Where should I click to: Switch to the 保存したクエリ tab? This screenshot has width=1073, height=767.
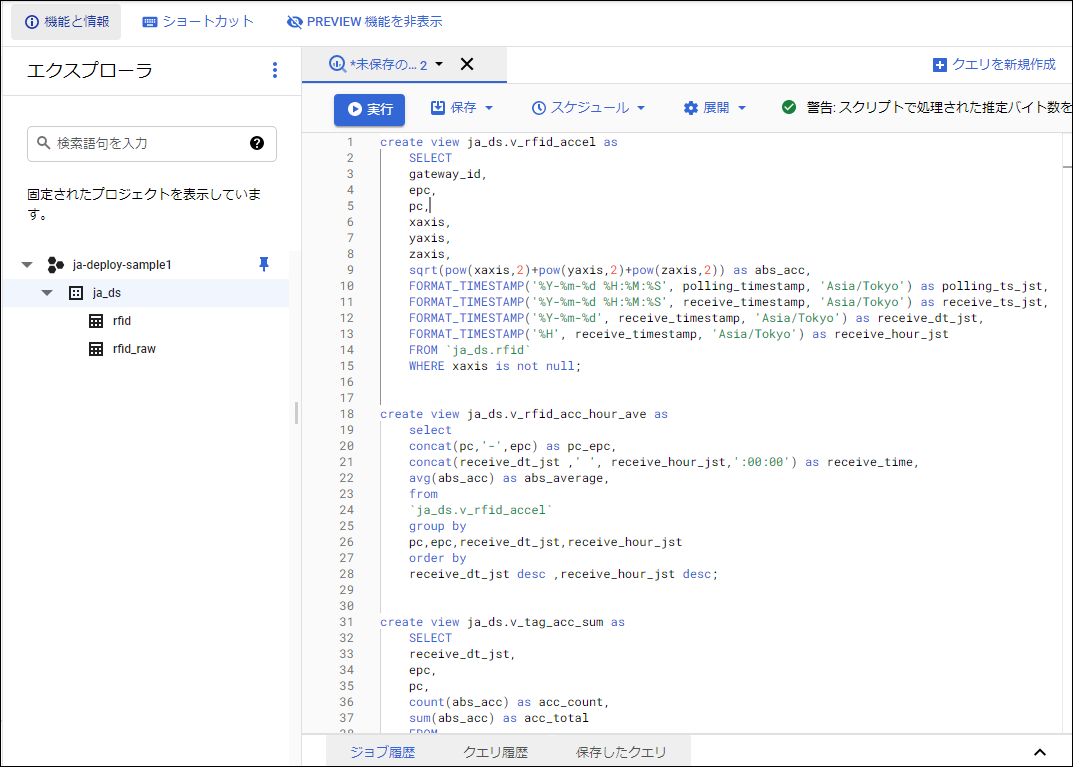pos(620,752)
